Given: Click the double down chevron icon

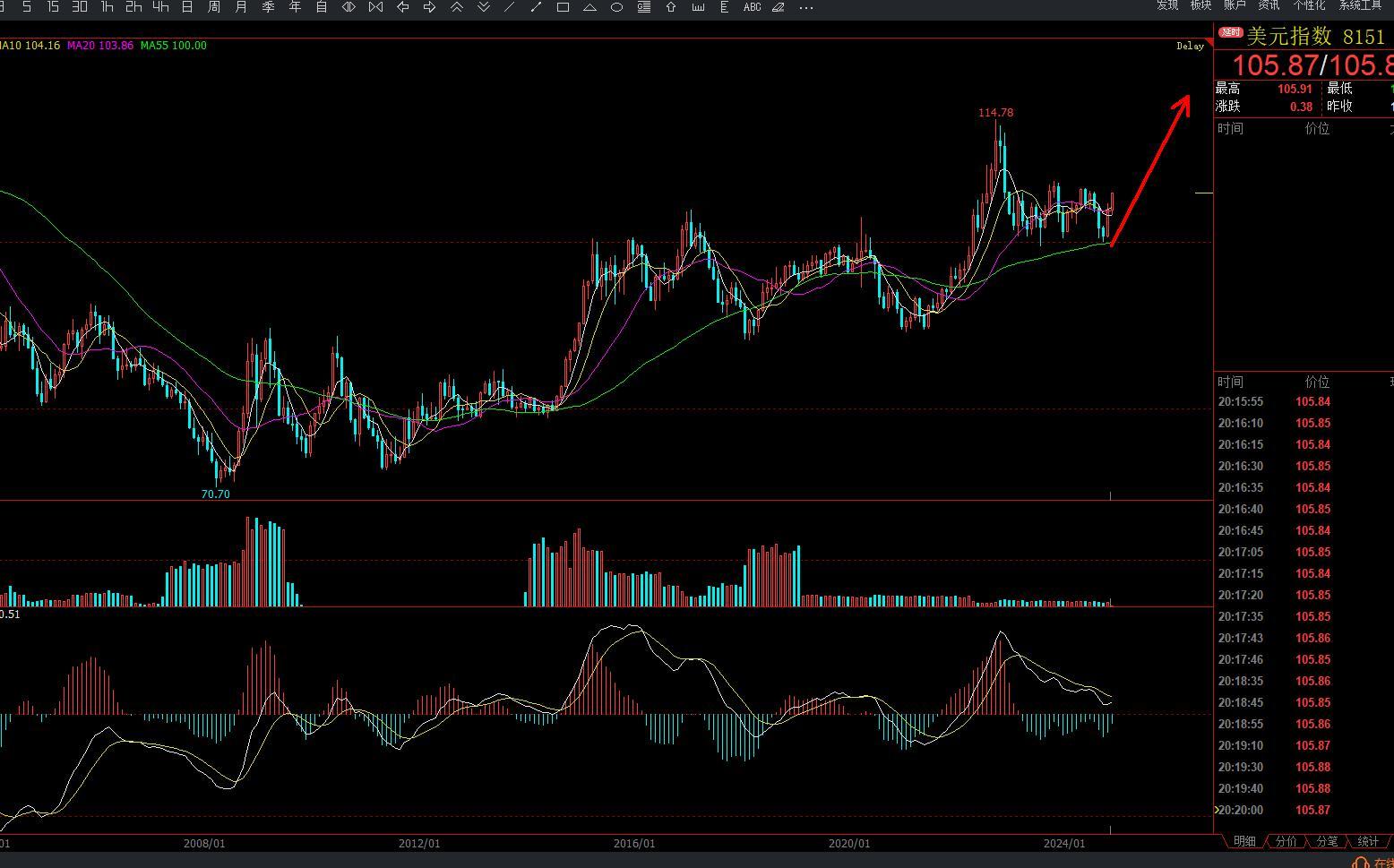Looking at the screenshot, I should pos(483,7).
